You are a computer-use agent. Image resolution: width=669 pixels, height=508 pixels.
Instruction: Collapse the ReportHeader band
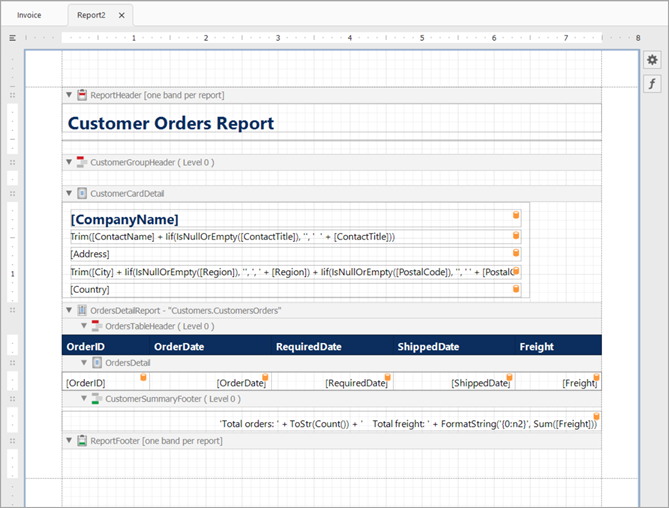coord(69,95)
